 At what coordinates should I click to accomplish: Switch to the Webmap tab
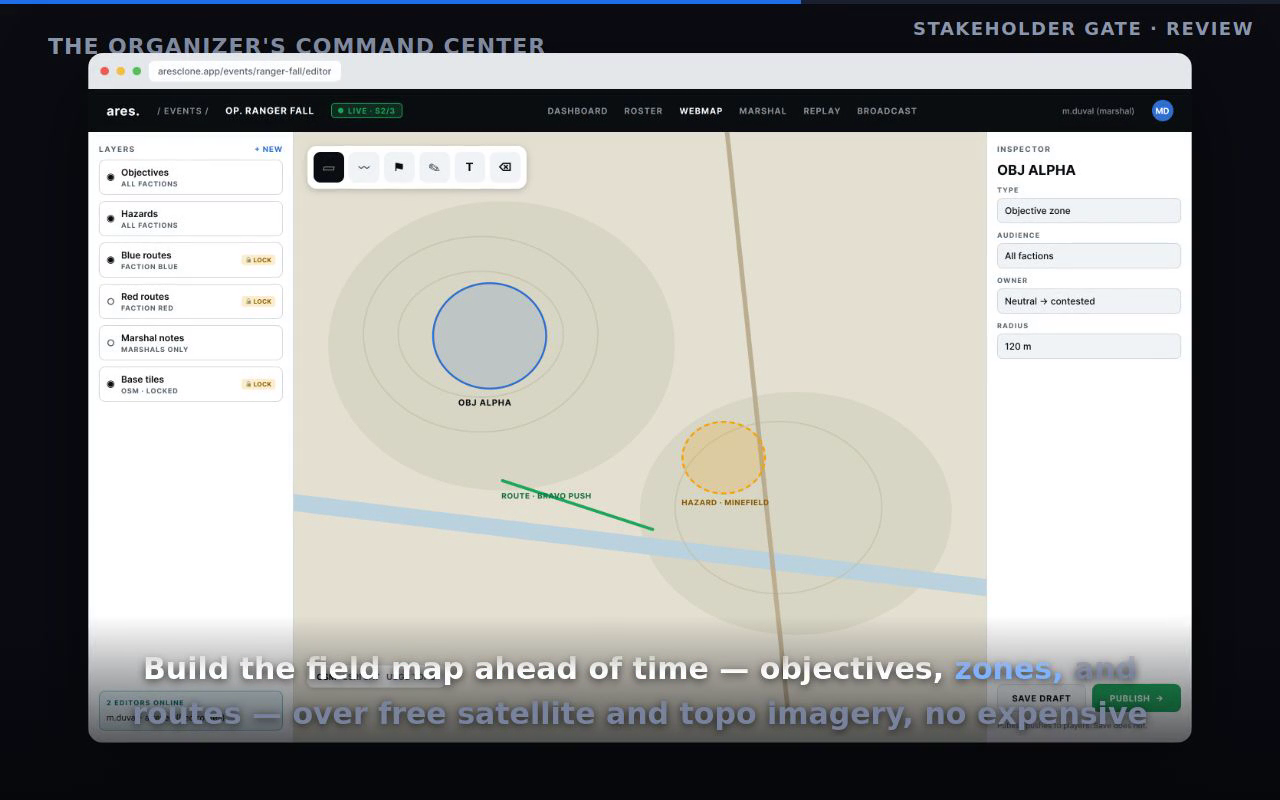(701, 111)
